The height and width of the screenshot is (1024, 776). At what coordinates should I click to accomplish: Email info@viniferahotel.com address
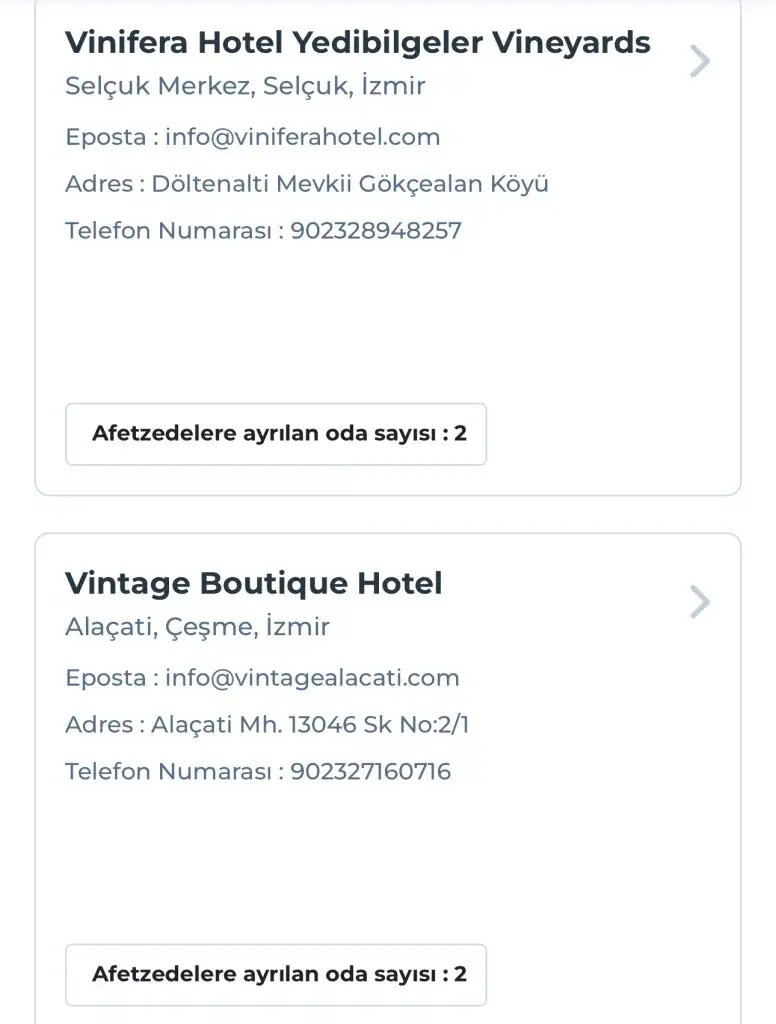(302, 137)
